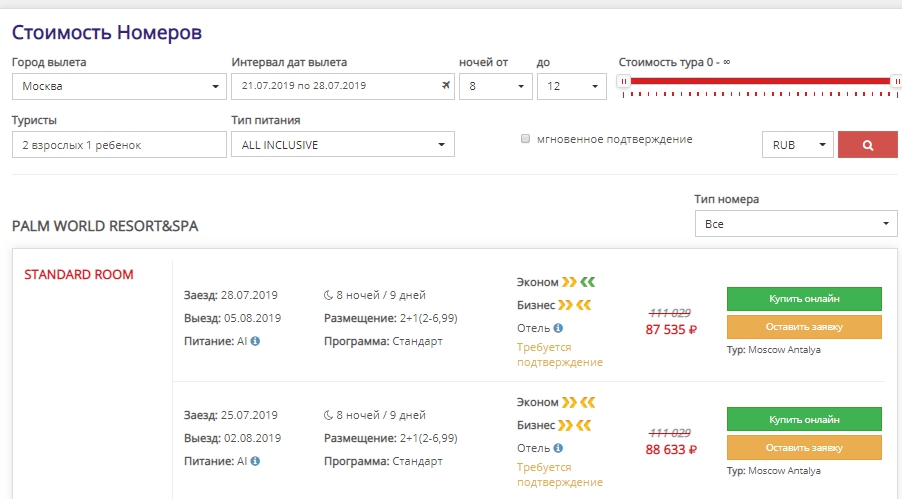The width and height of the screenshot is (902, 499).
Task: Open the ночей от dropdown showing 8
Action: (496, 86)
